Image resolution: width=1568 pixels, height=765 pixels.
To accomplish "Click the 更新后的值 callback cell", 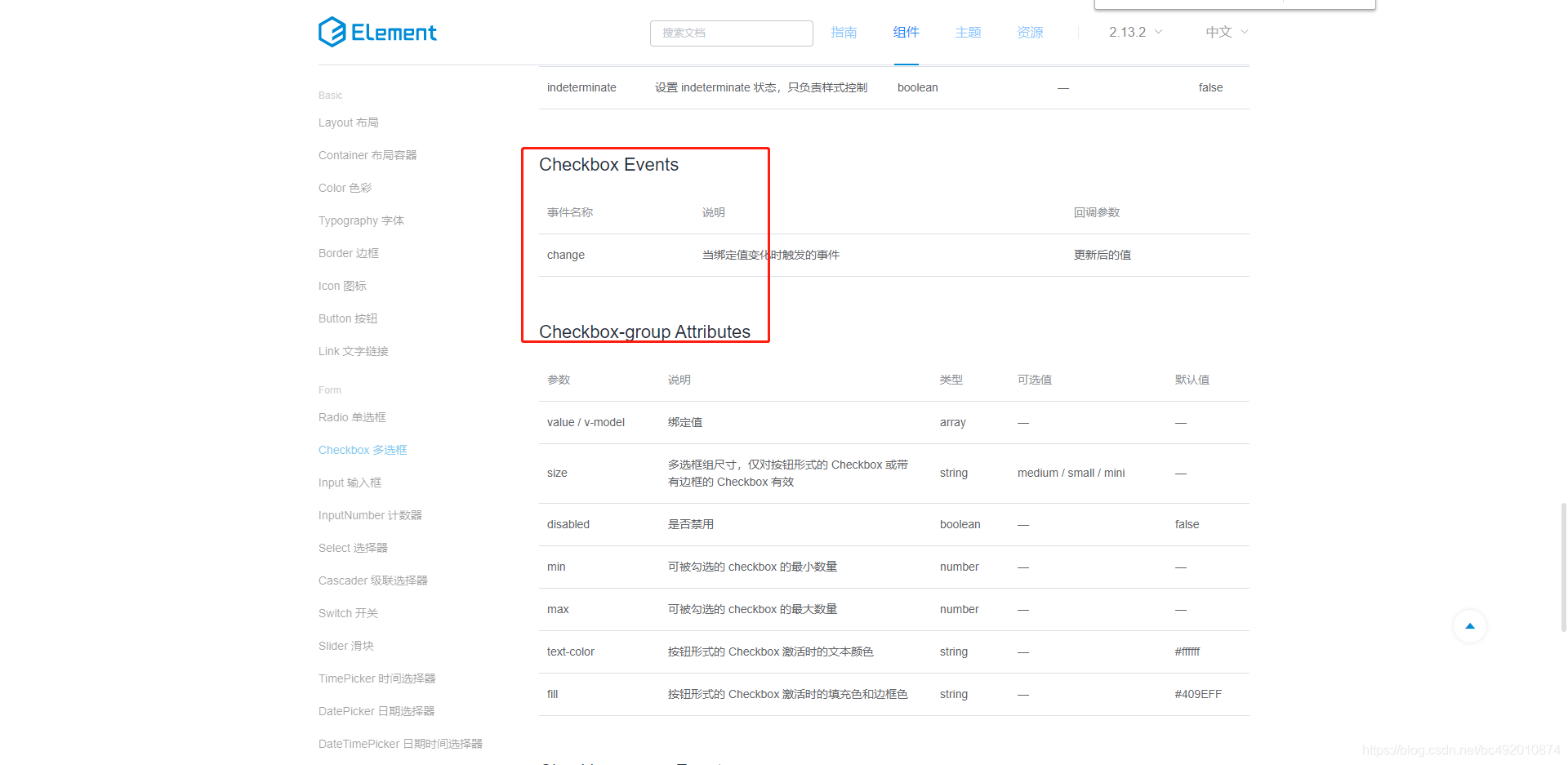I will 1102,255.
